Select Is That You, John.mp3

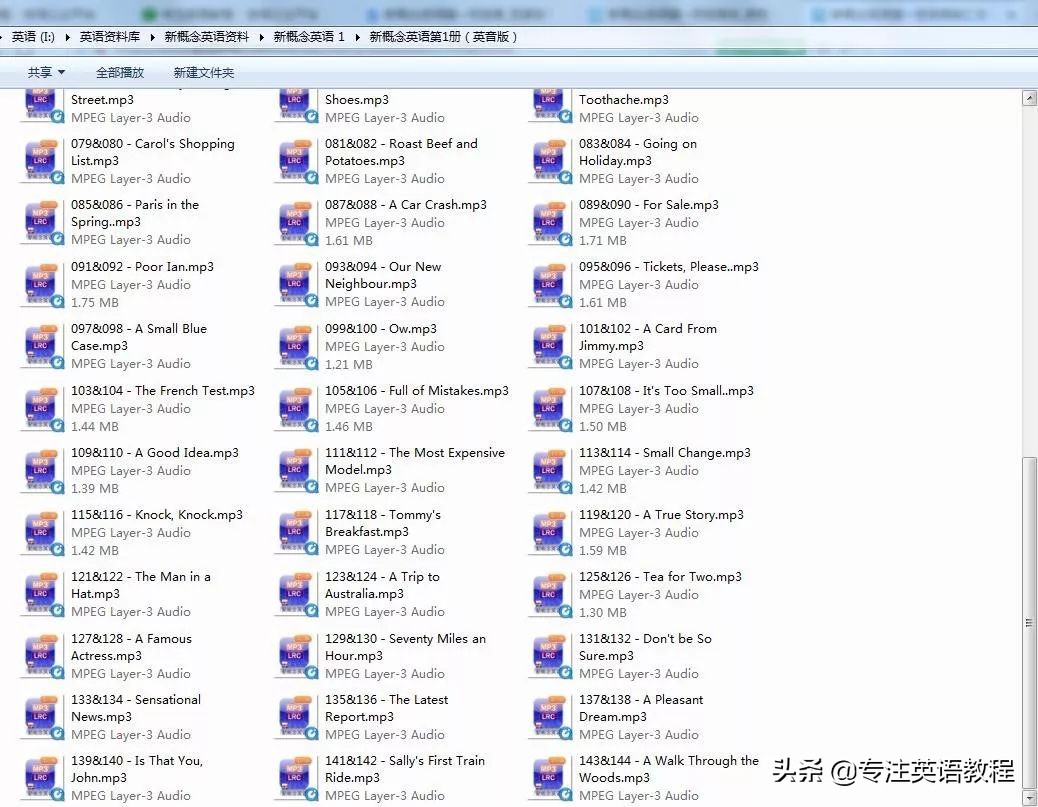tap(136, 769)
